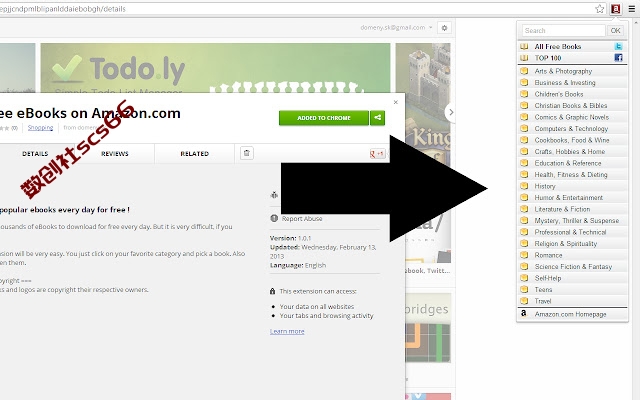The height and width of the screenshot is (400, 640).
Task: Click the bookmark star icon in address bar
Action: [x=600, y=9]
